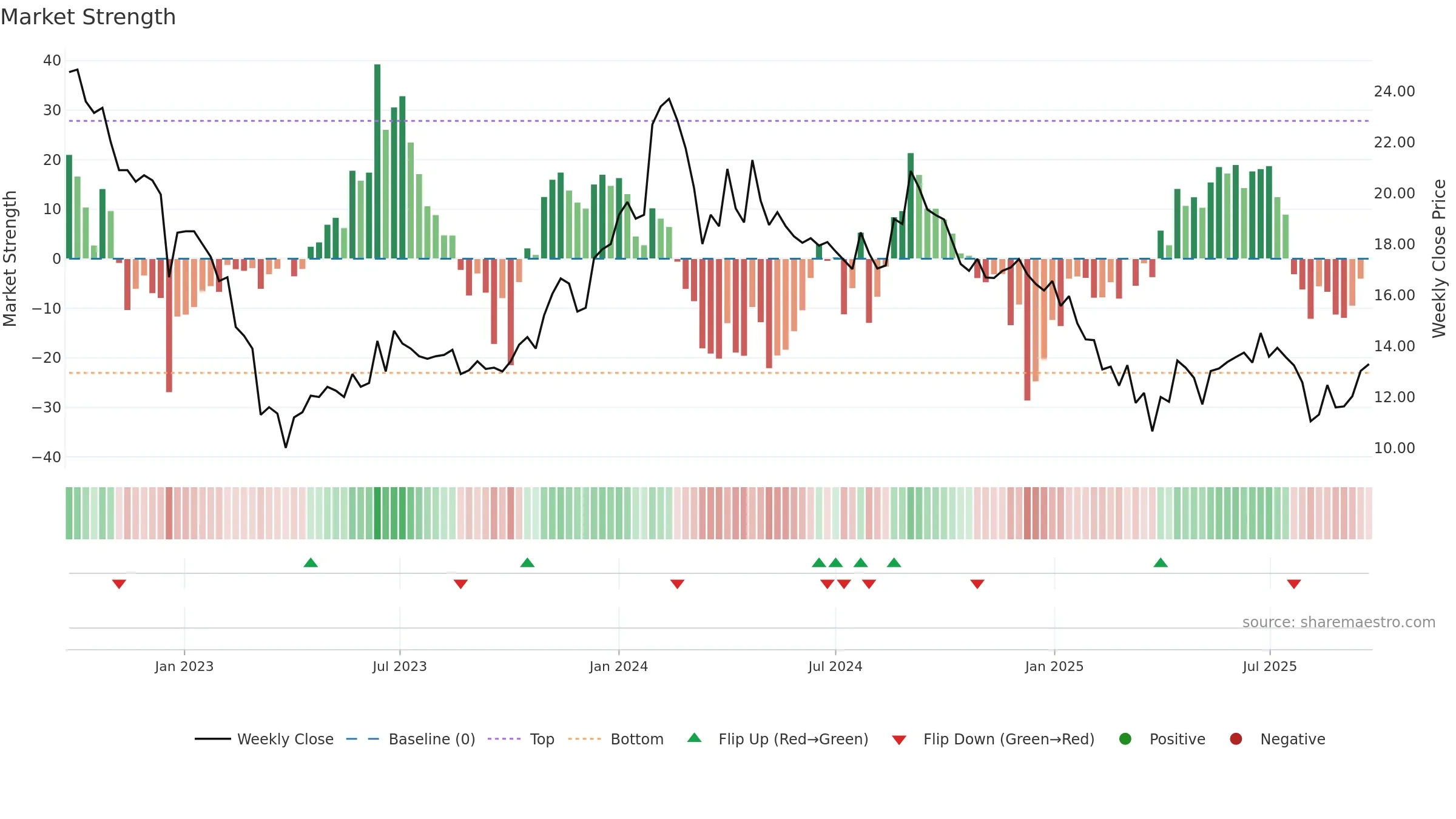Click the flip down marker just after Jul 2025

coord(1294,584)
